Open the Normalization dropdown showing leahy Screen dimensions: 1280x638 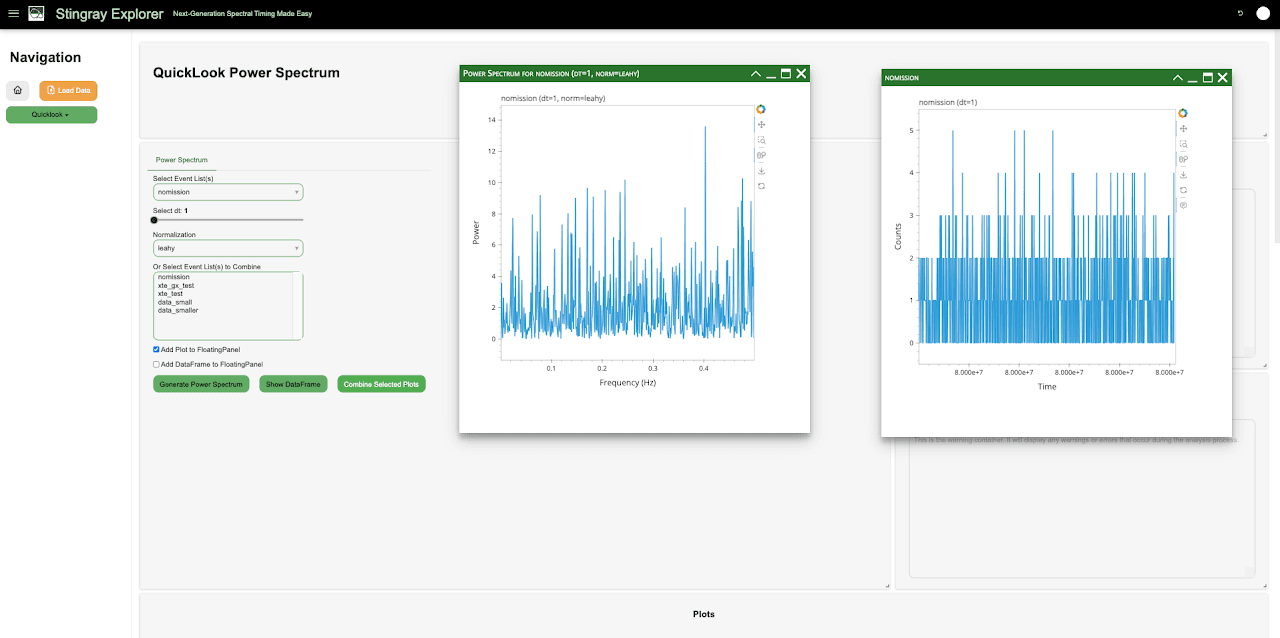click(x=228, y=248)
